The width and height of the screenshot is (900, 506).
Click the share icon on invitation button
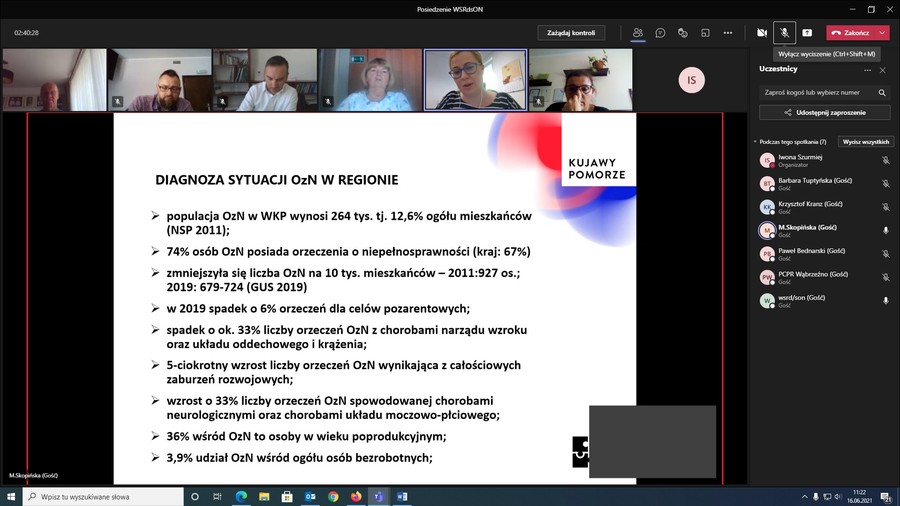(x=788, y=113)
